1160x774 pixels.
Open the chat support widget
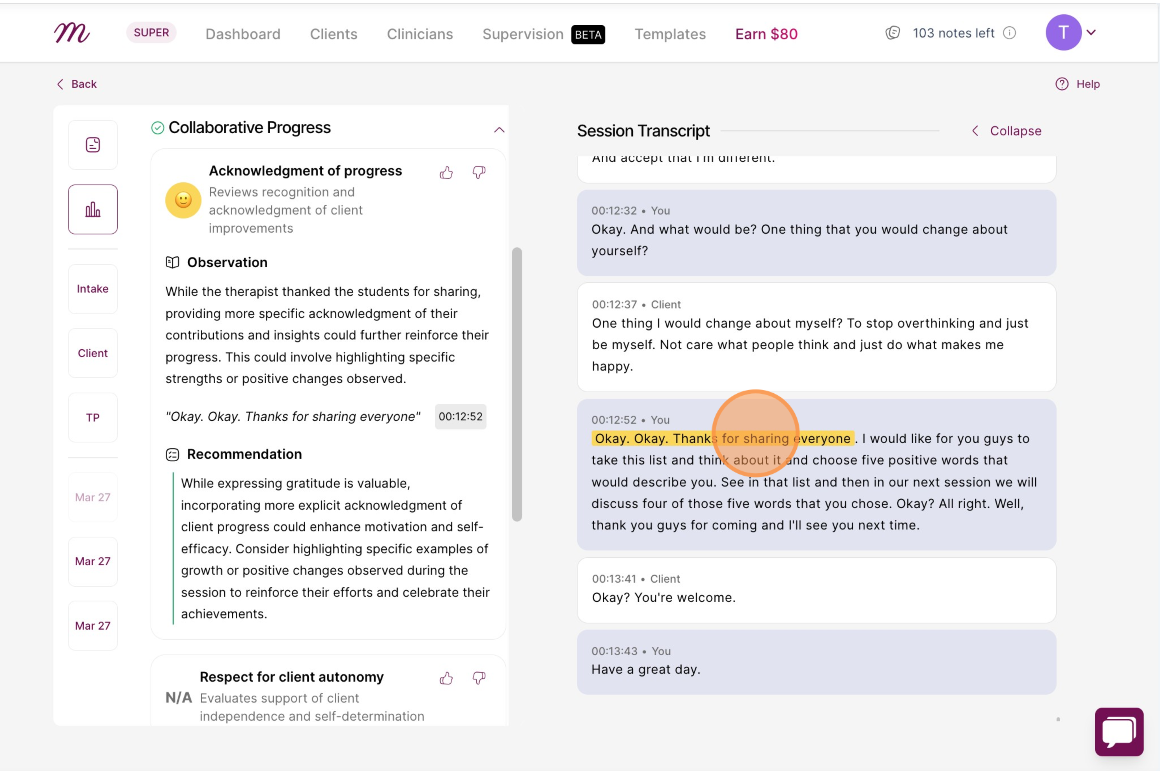[x=1119, y=732]
